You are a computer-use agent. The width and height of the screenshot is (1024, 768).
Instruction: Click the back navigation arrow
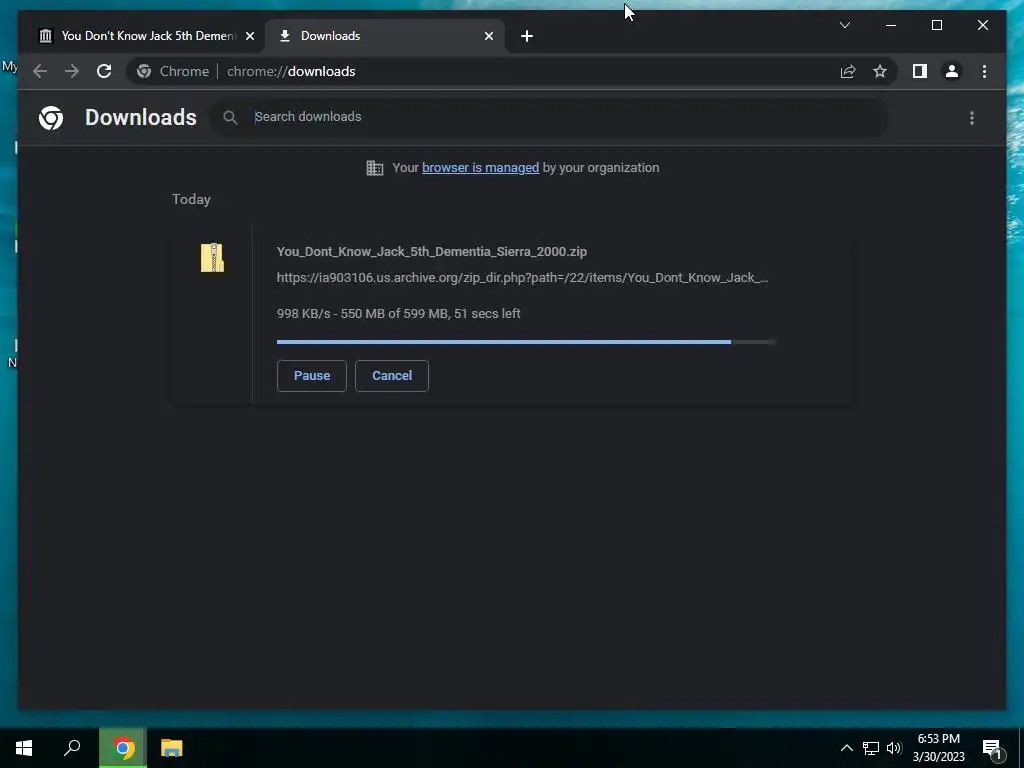40,71
